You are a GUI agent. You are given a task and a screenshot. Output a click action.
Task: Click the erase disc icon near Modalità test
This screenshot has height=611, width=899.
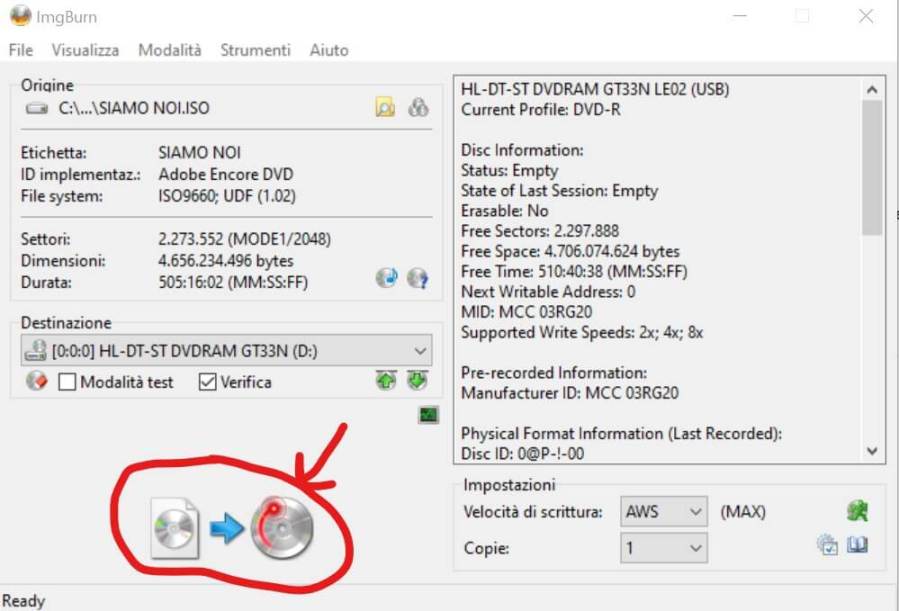(37, 381)
